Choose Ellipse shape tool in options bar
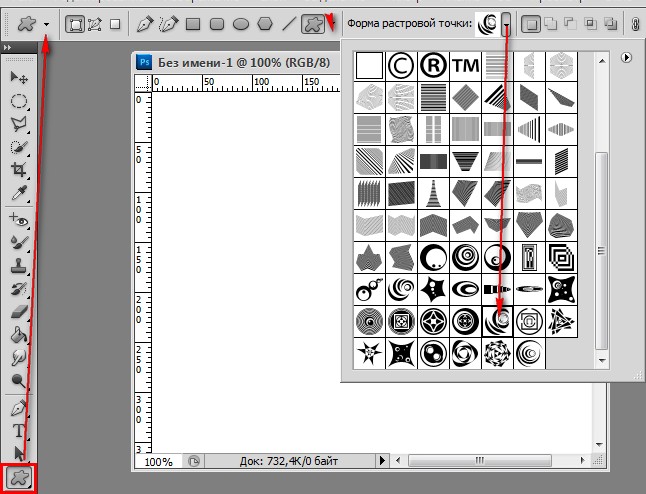This screenshot has height=494, width=646. [x=241, y=24]
